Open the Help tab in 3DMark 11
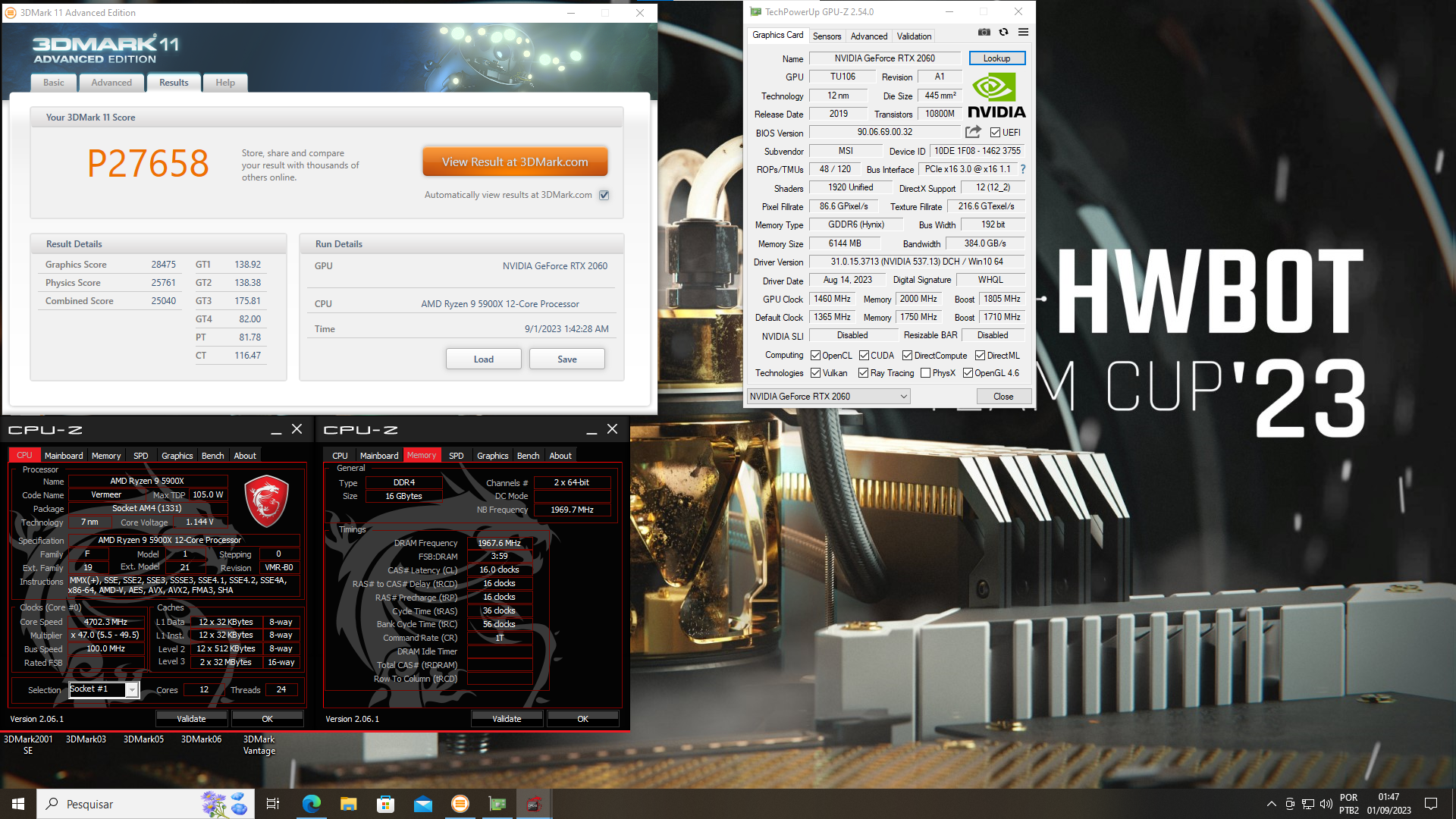This screenshot has width=1456, height=819. [x=225, y=83]
